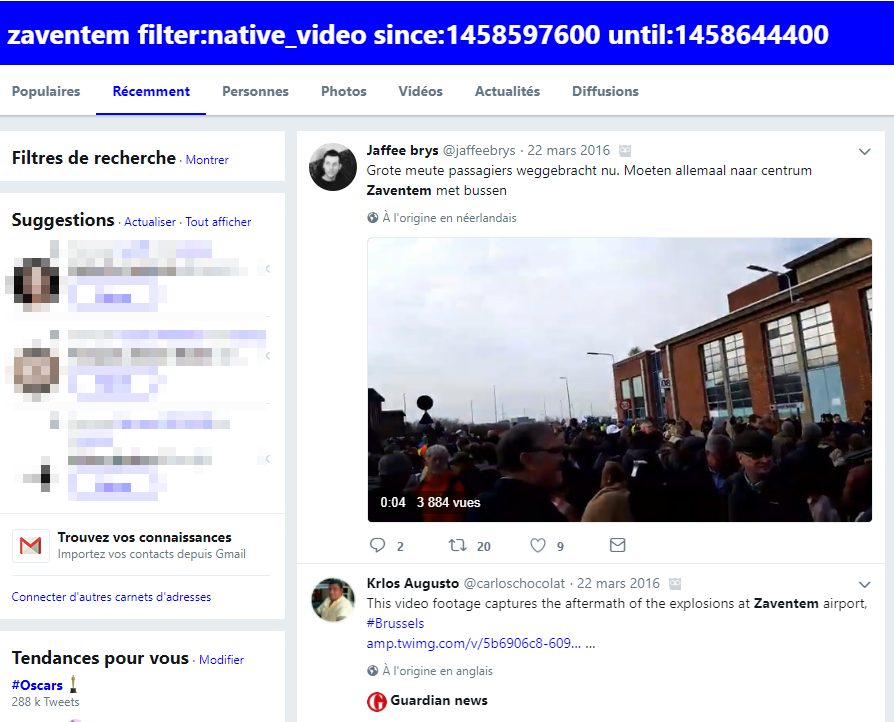
Task: Send Jaffee brys tweet by direct message
Action: pyautogui.click(x=617, y=545)
